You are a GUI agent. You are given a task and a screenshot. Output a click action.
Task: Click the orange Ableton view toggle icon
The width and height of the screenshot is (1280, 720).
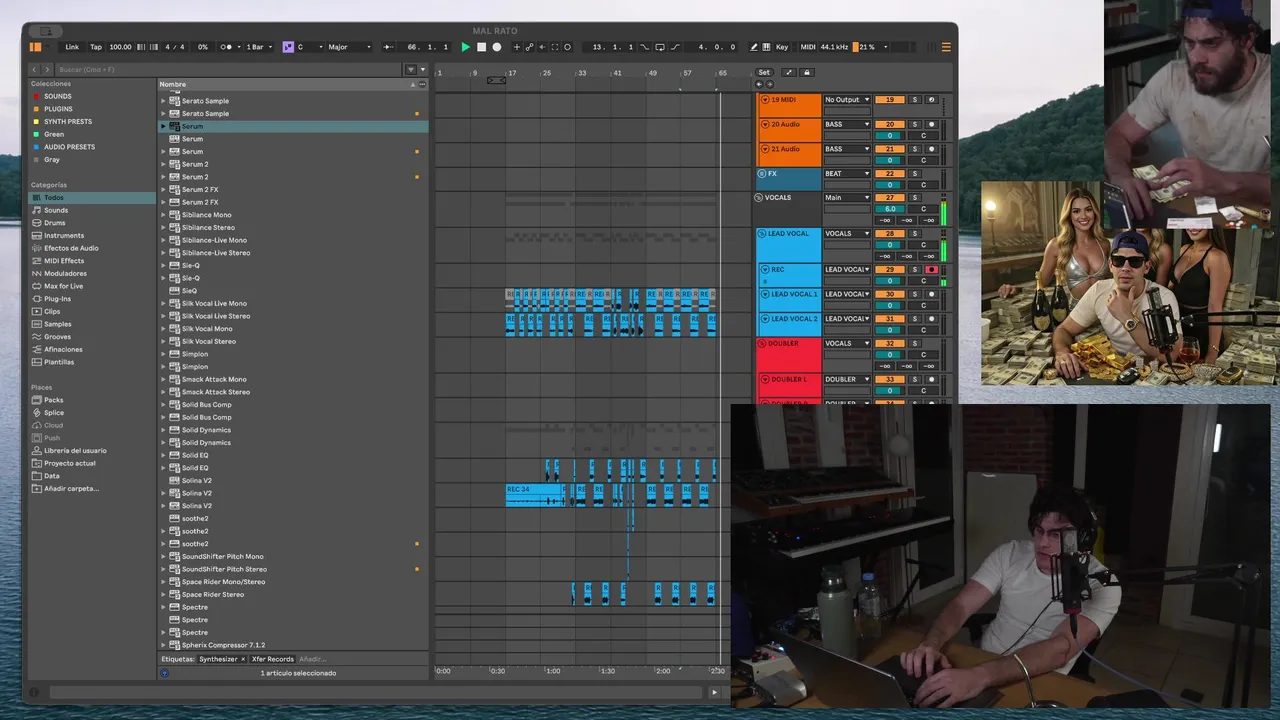pyautogui.click(x=35, y=47)
